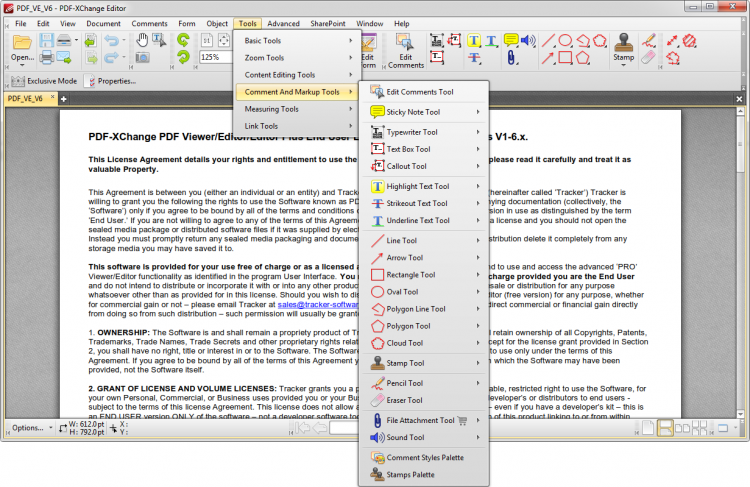Click the page number field in status bar

point(343,428)
